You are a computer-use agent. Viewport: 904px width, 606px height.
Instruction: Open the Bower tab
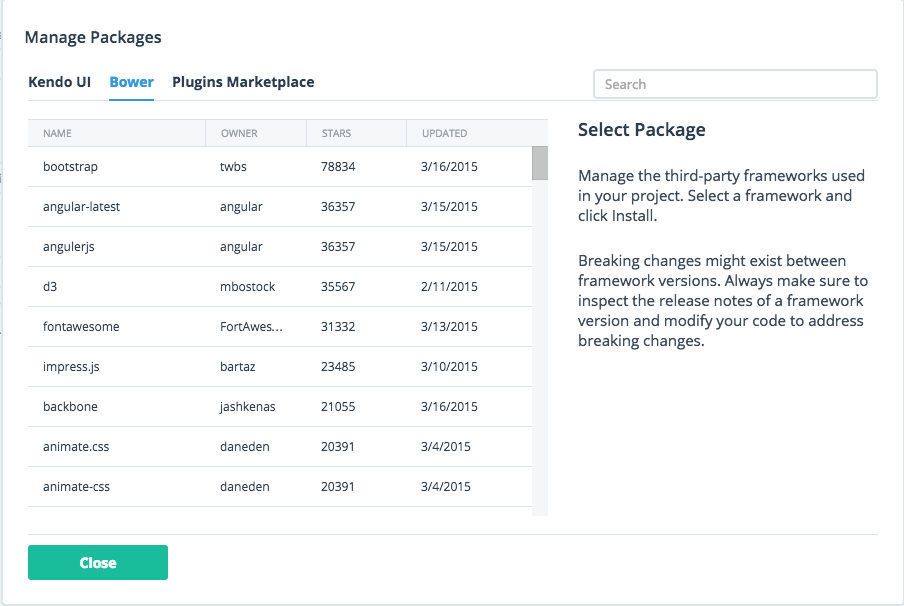click(x=131, y=82)
